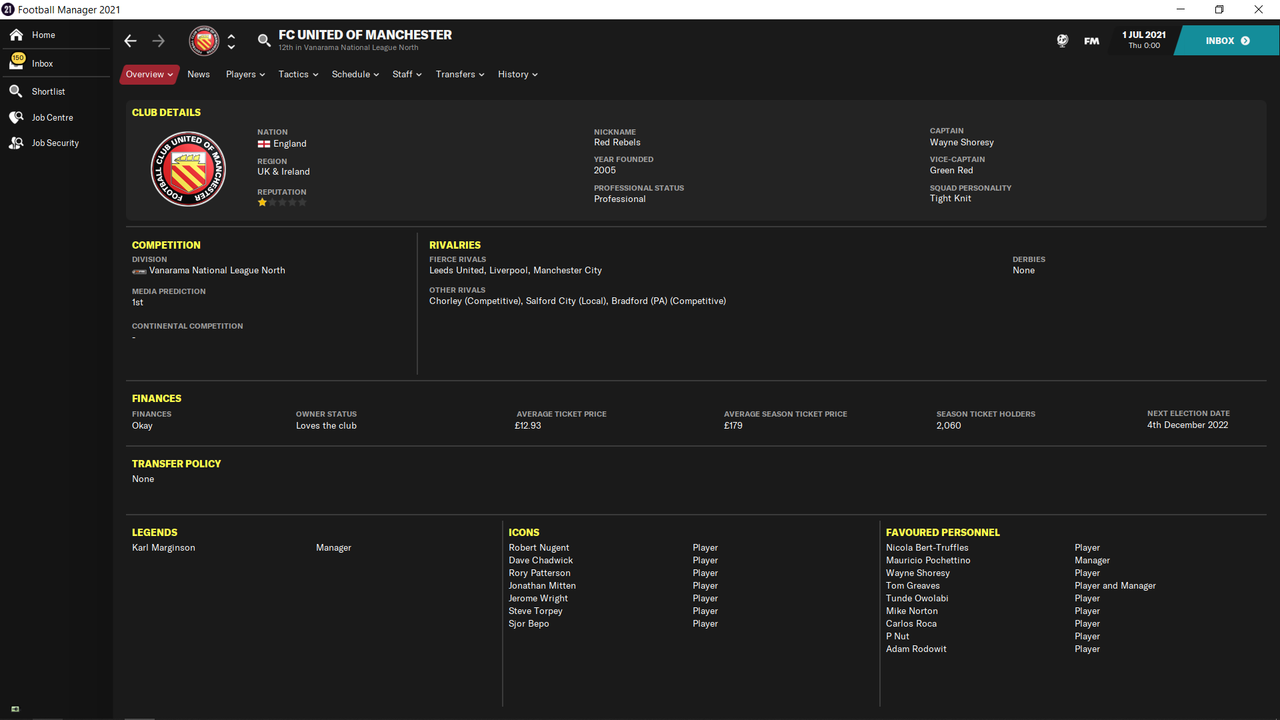Image resolution: width=1280 pixels, height=720 pixels.
Task: Click the Squad Personality value Tight Knit
Action: (x=950, y=199)
